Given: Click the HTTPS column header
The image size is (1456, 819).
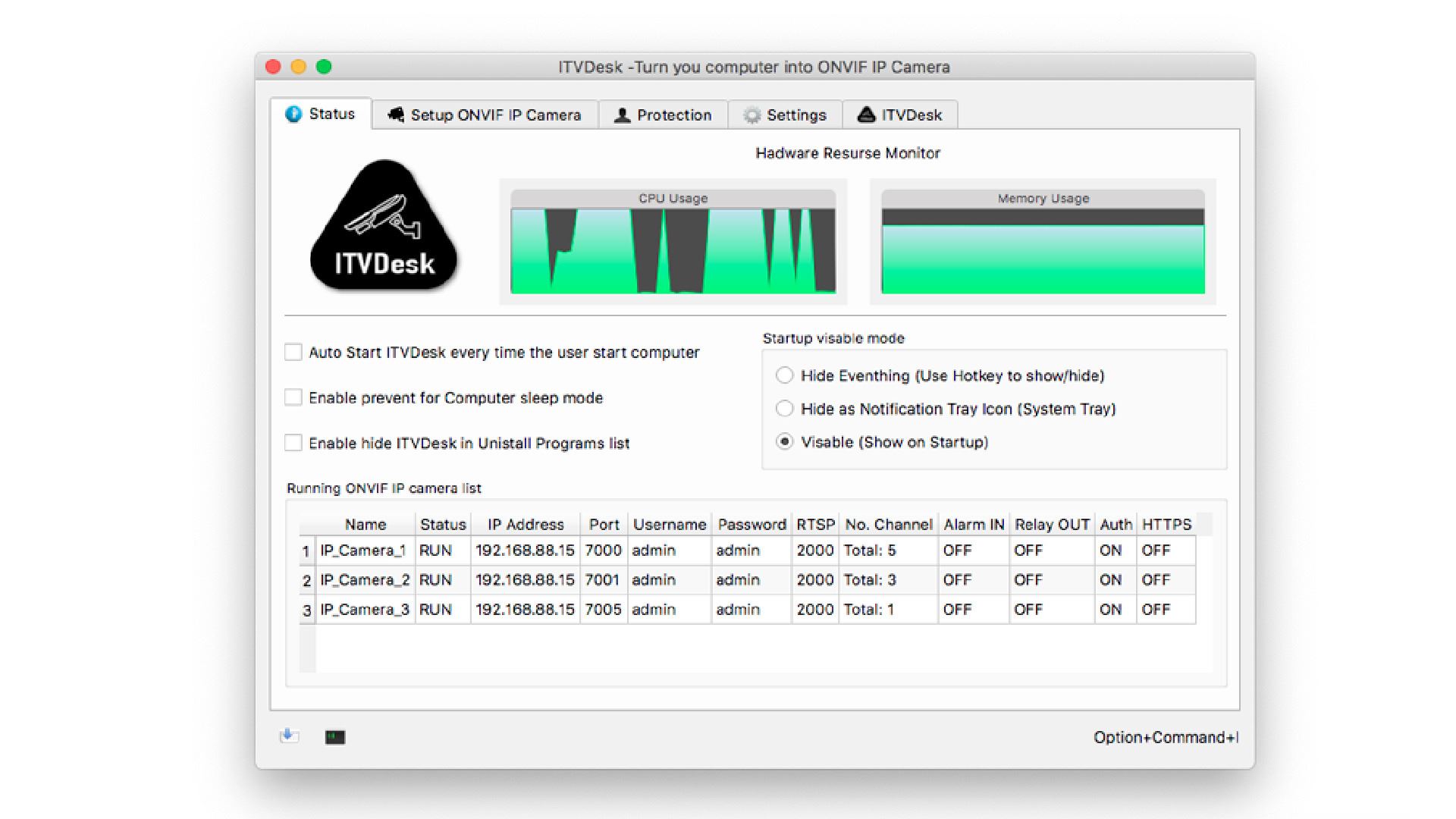Looking at the screenshot, I should coord(1166,524).
